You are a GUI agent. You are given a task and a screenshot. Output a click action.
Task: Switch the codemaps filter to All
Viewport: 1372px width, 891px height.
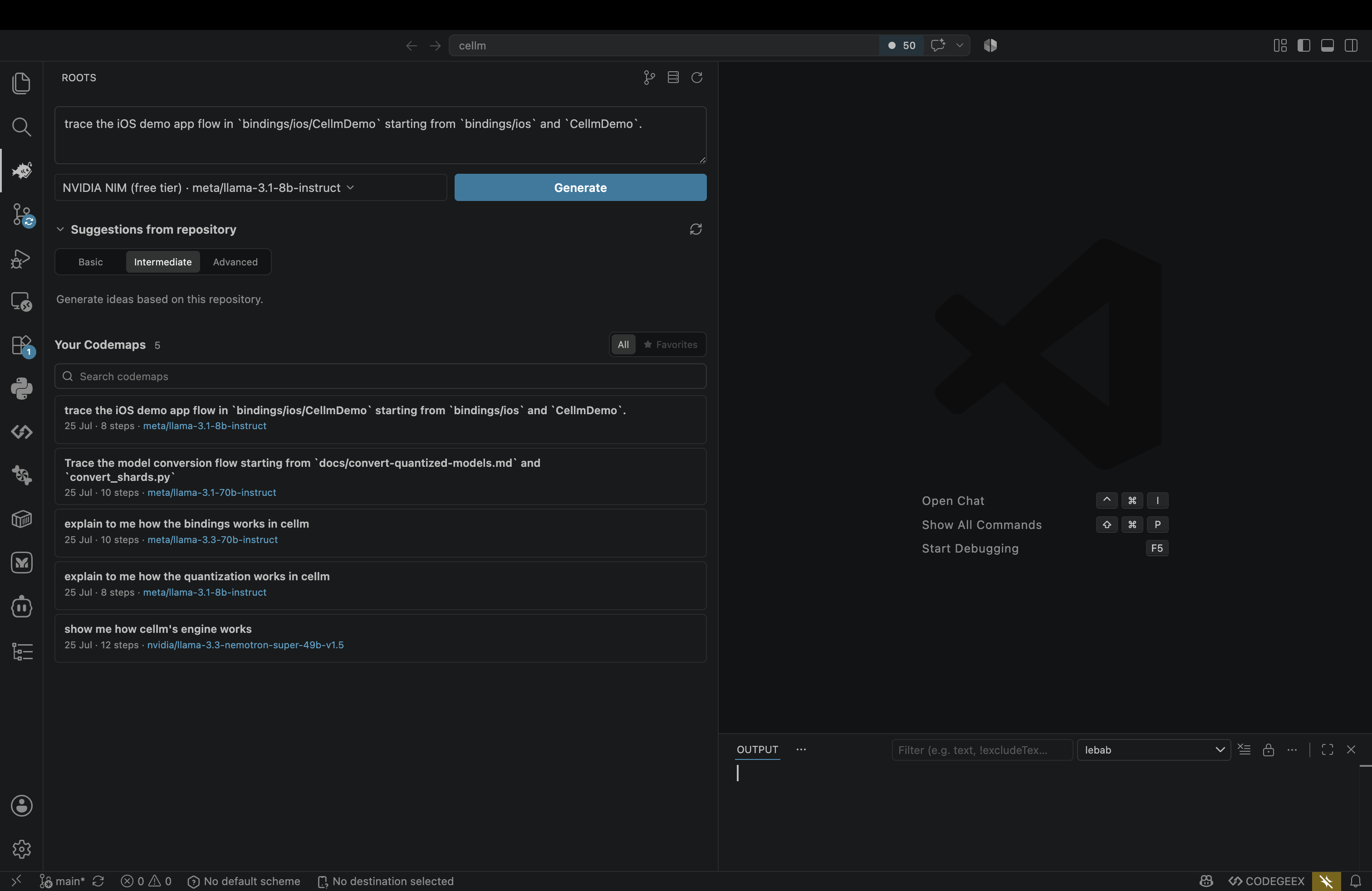click(623, 345)
